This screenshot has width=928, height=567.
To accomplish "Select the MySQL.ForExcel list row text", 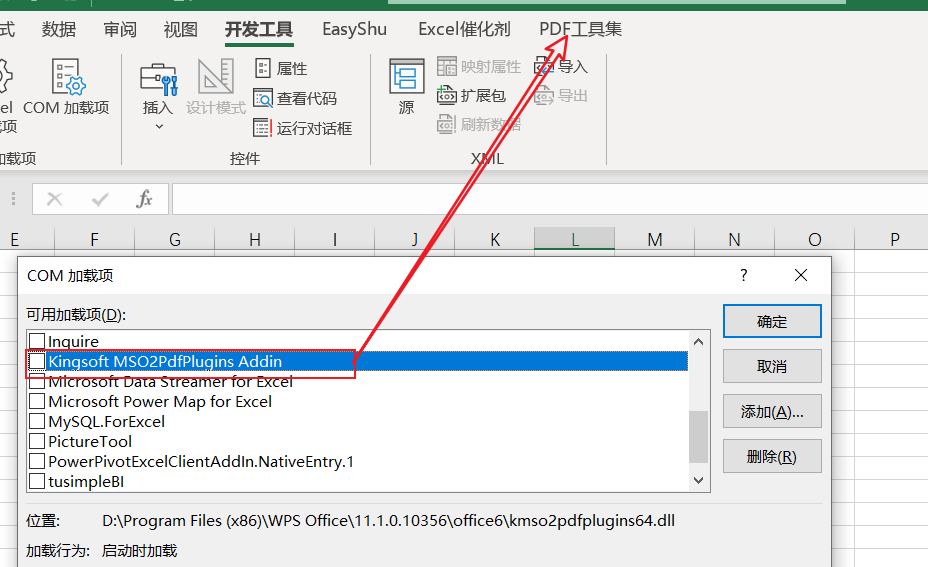I will tap(107, 421).
